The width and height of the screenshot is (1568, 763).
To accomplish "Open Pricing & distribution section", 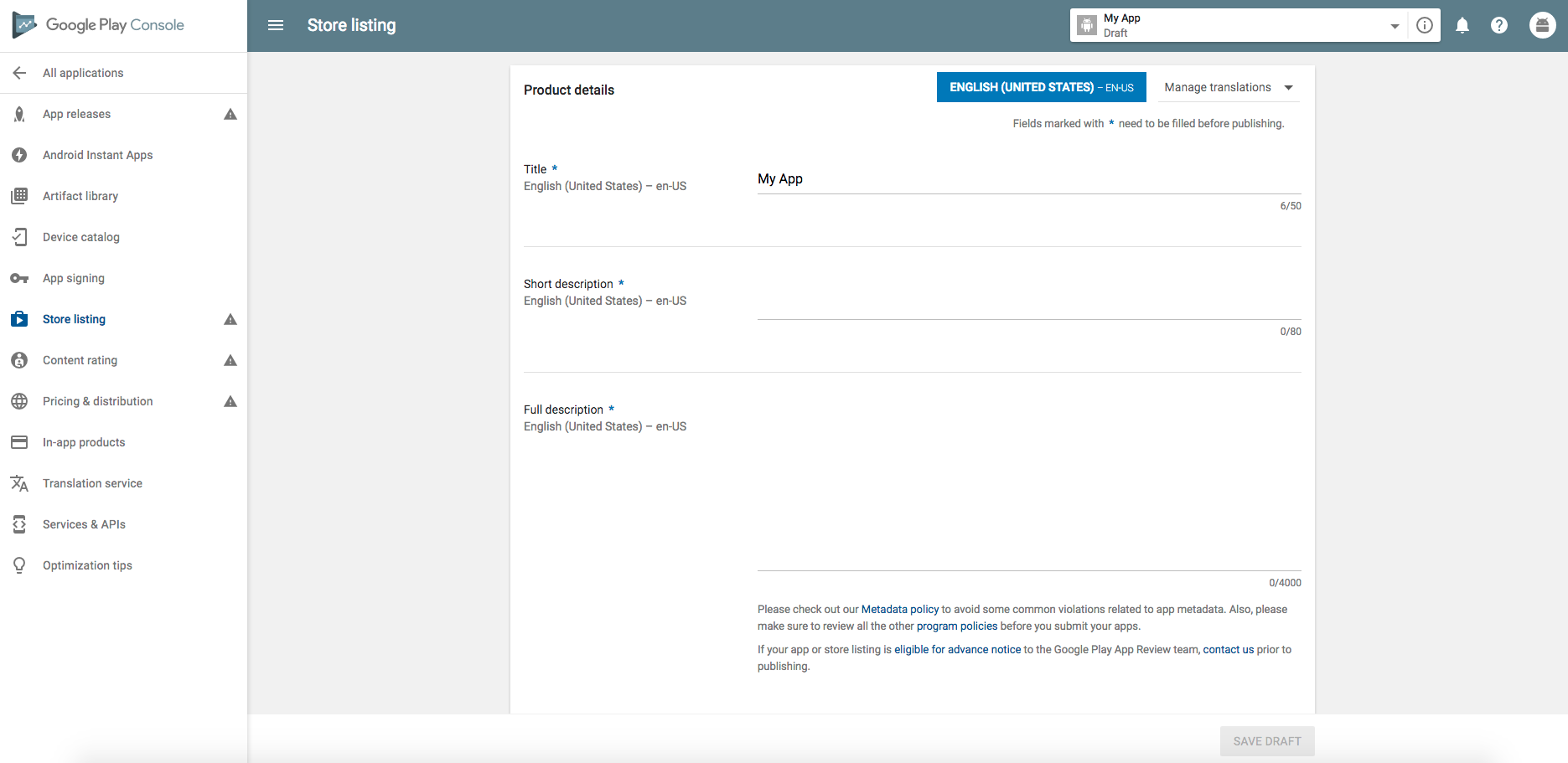I will (97, 401).
